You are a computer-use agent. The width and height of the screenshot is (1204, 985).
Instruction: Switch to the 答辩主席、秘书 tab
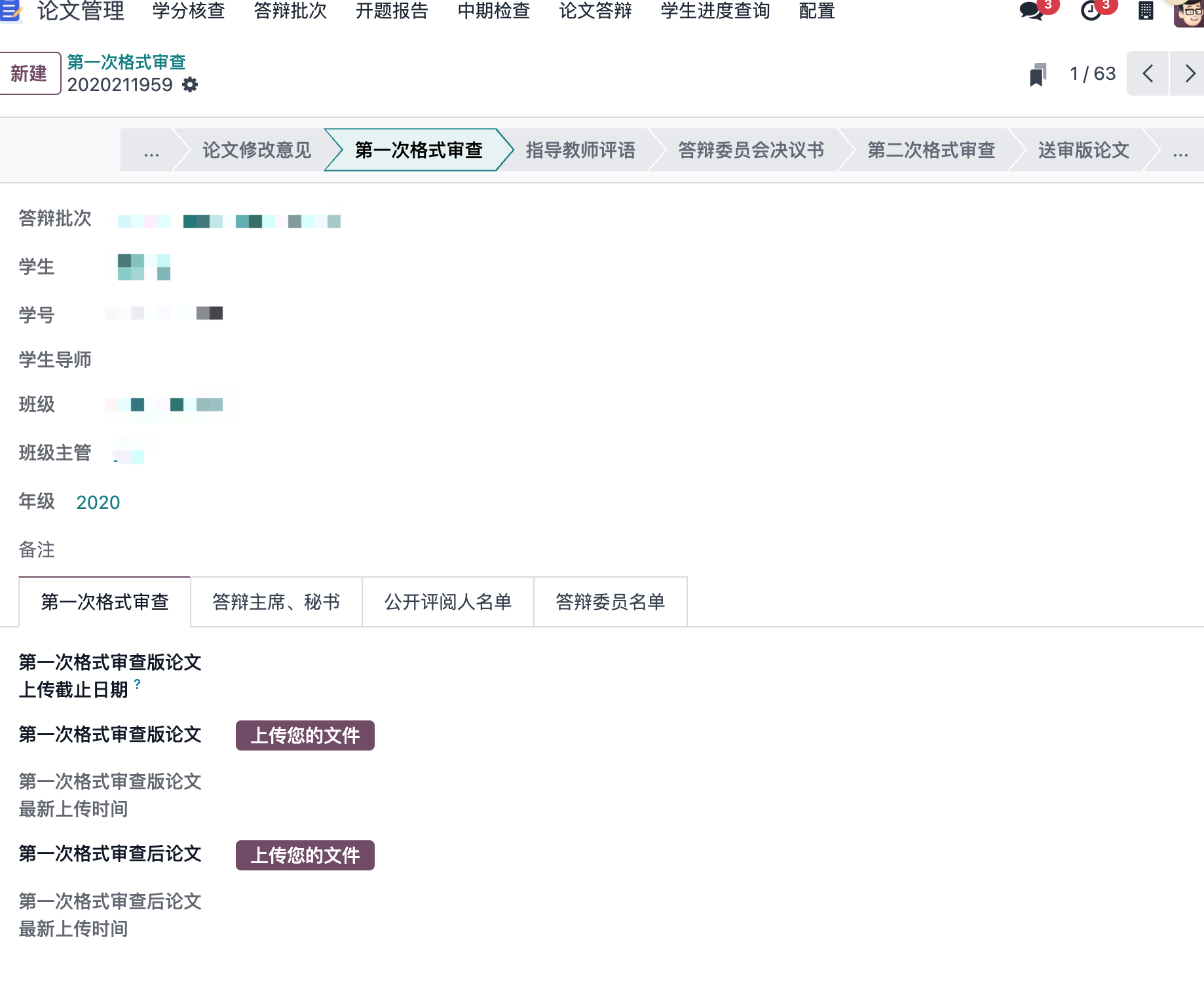coord(276,602)
